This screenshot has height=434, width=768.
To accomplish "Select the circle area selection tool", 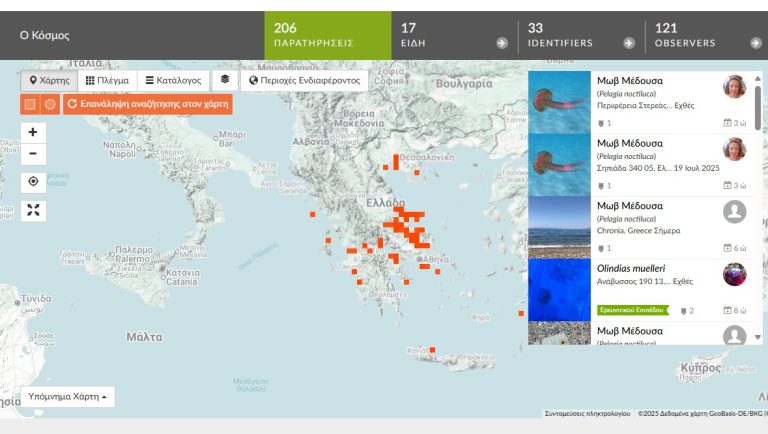I will point(50,104).
